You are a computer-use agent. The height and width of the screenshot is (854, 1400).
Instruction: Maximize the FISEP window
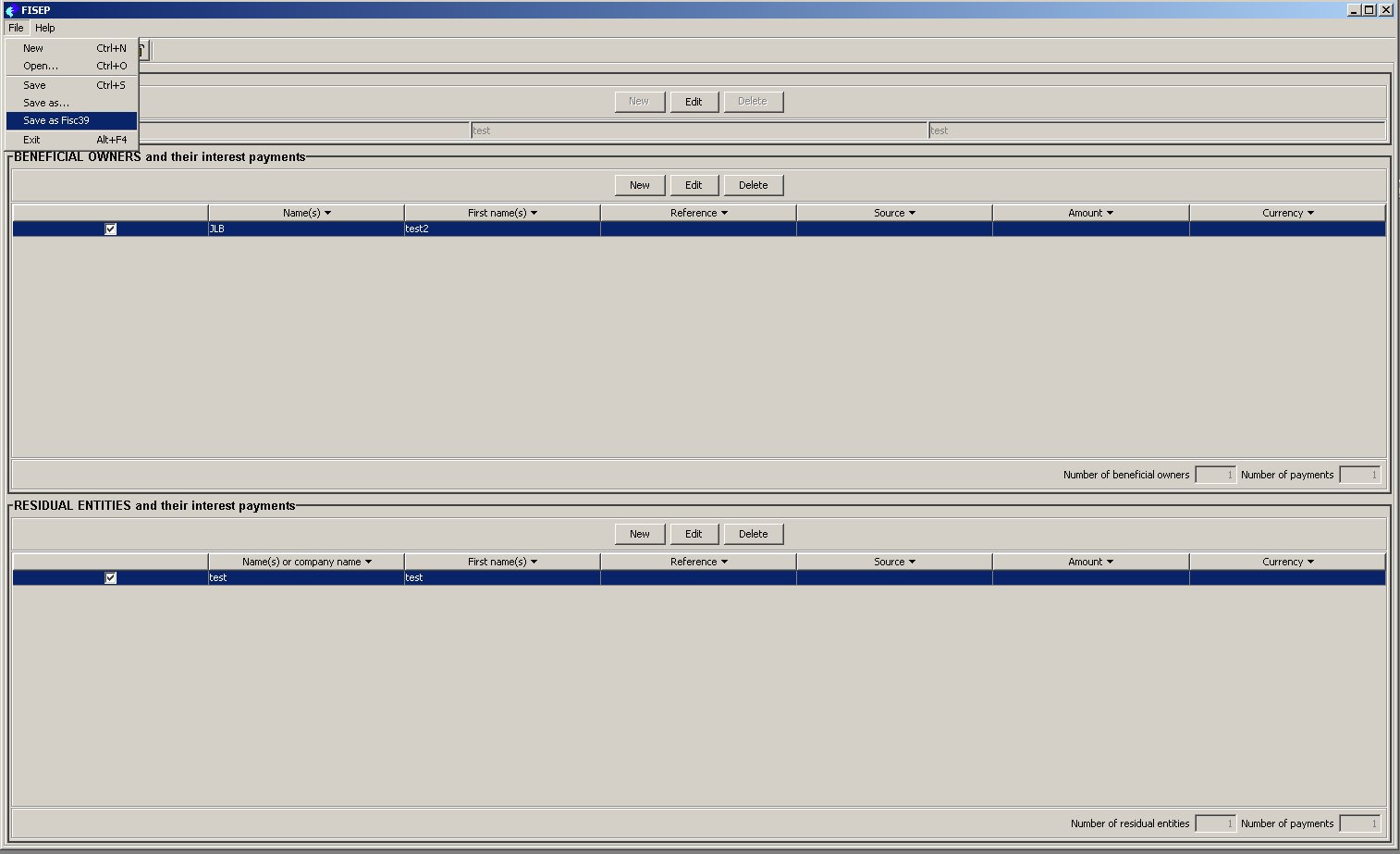pyautogui.click(x=1369, y=10)
